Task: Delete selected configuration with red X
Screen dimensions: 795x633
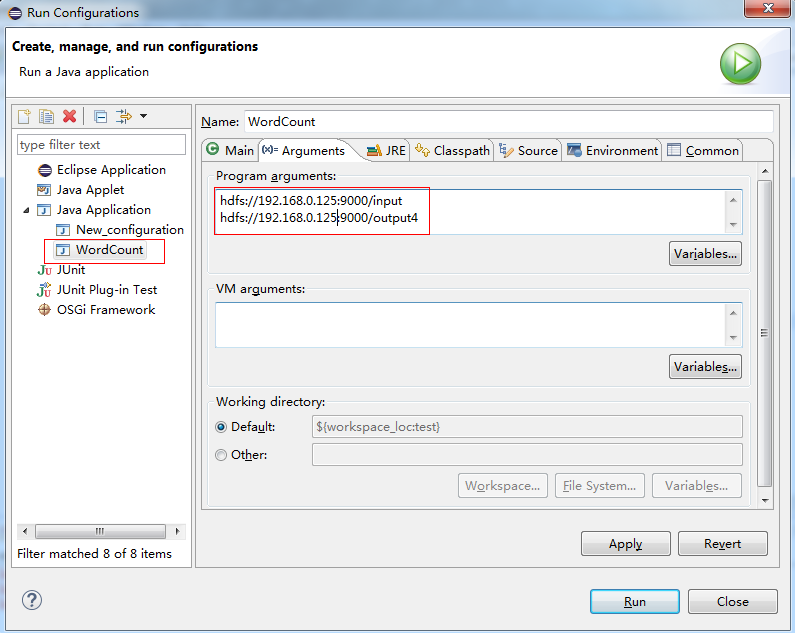Action: pyautogui.click(x=69, y=117)
